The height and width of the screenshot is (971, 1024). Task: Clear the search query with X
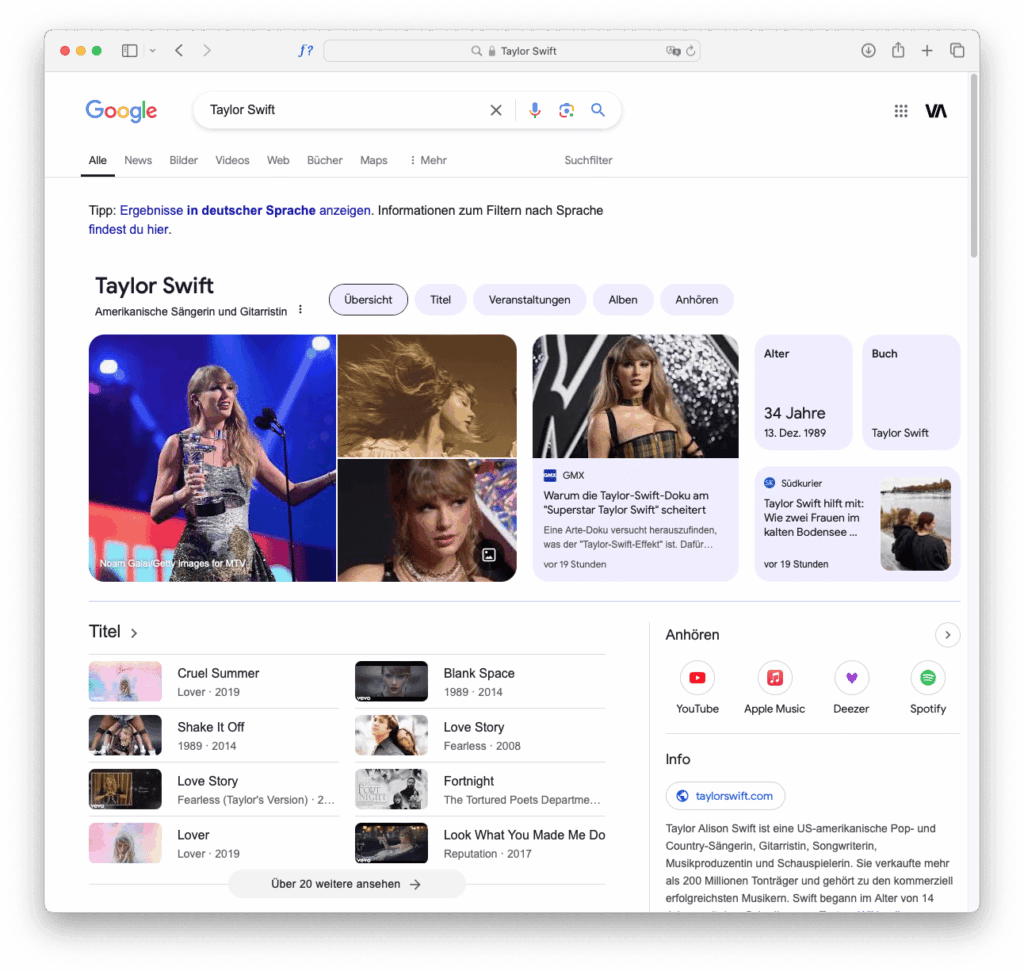tap(496, 110)
